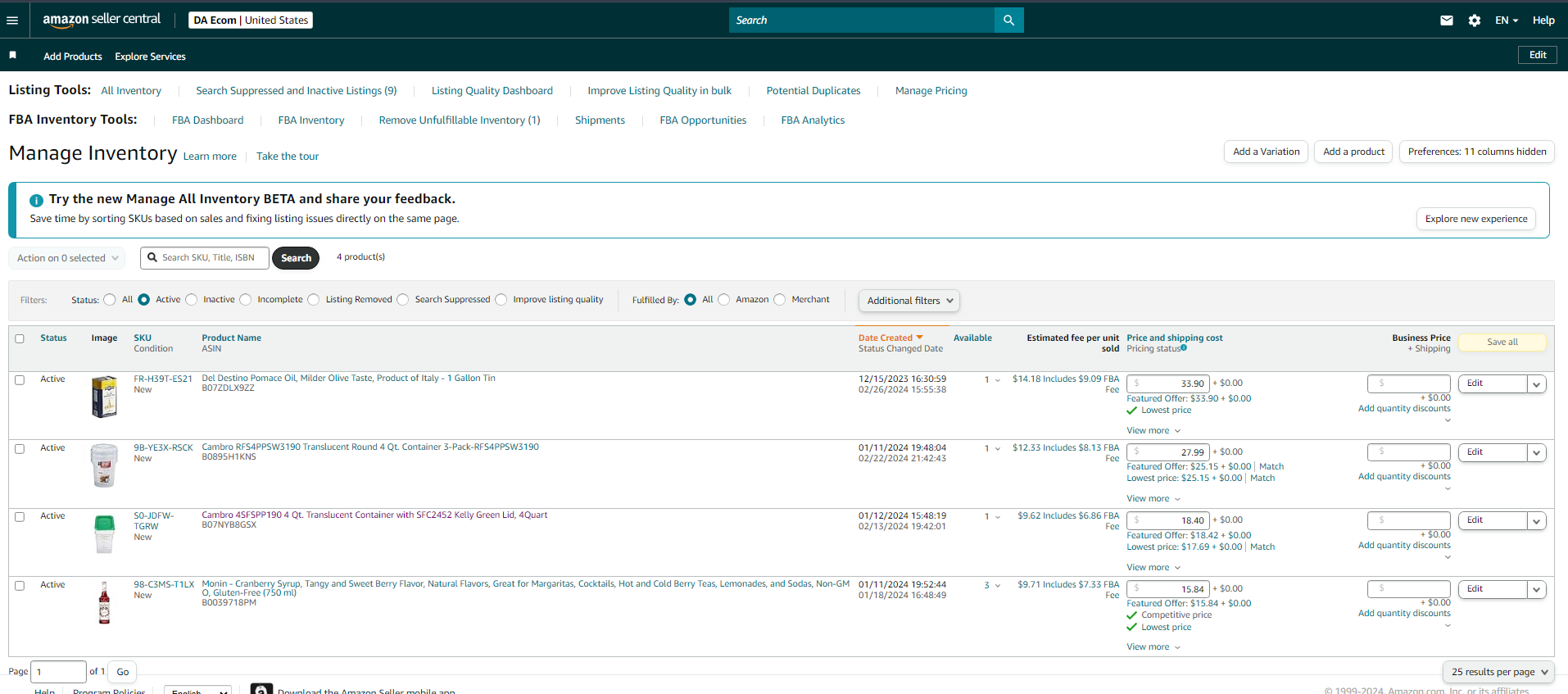Image resolution: width=1568 pixels, height=694 pixels.
Task: Open Preferences: 11 columns hidden
Action: coord(1477,152)
